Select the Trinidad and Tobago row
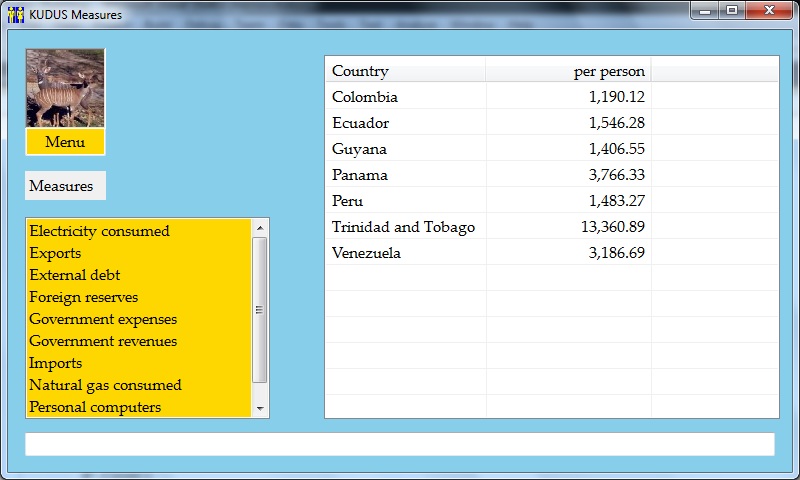 (x=403, y=227)
